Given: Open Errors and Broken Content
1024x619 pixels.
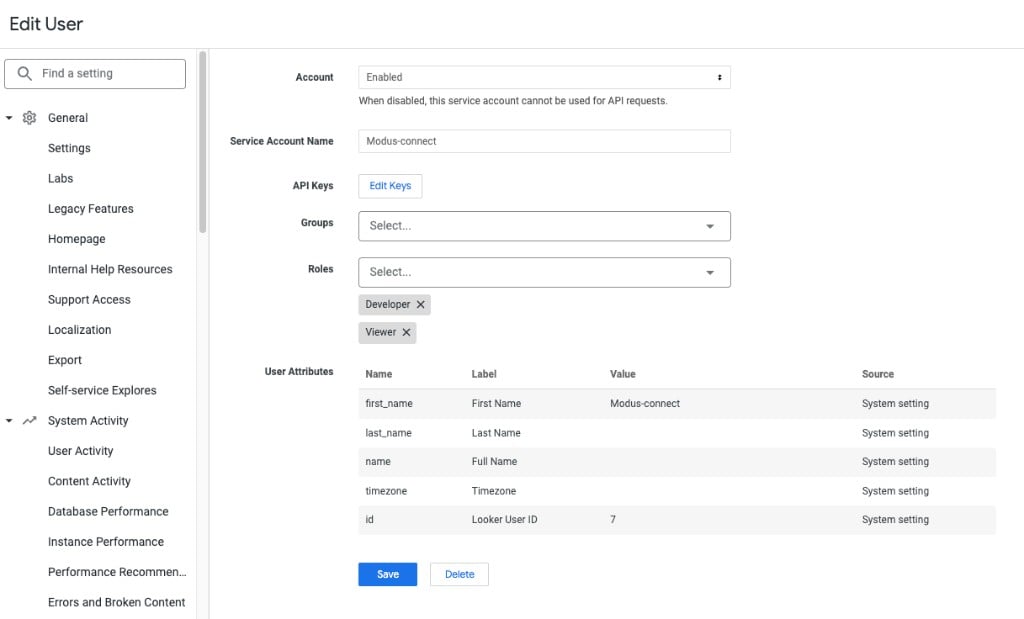Looking at the screenshot, I should (x=116, y=602).
